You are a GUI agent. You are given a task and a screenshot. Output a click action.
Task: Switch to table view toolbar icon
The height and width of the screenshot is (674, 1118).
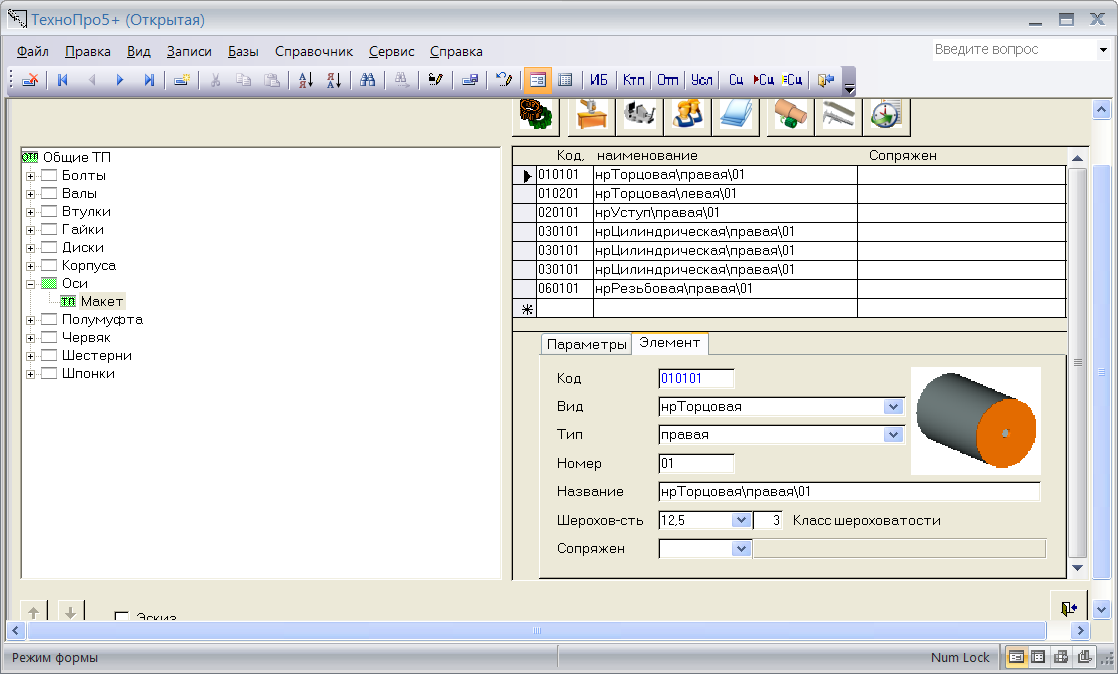(x=565, y=80)
